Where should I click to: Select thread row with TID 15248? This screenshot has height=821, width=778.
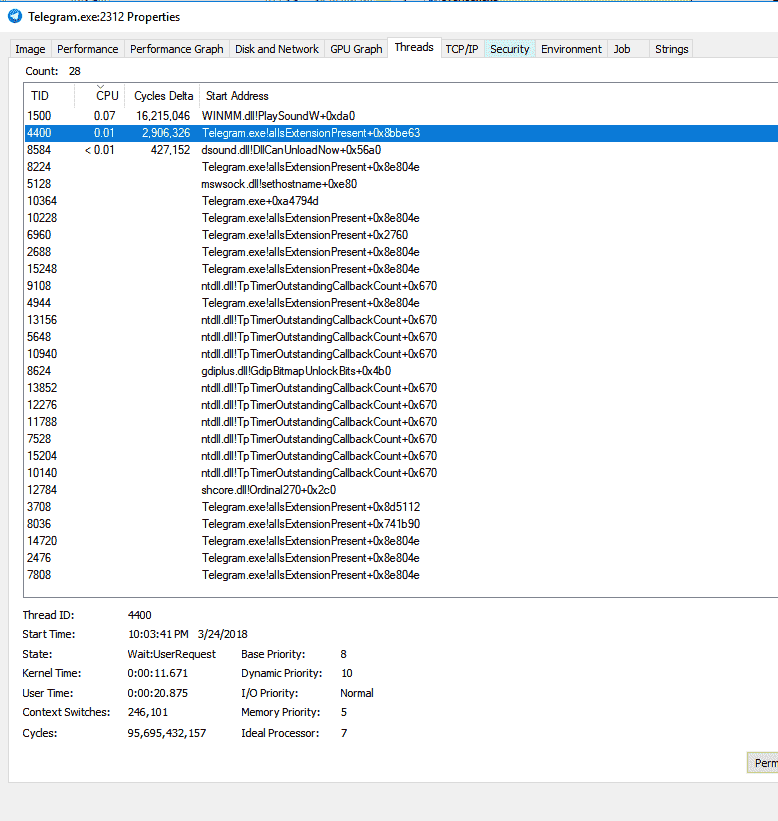click(x=401, y=269)
